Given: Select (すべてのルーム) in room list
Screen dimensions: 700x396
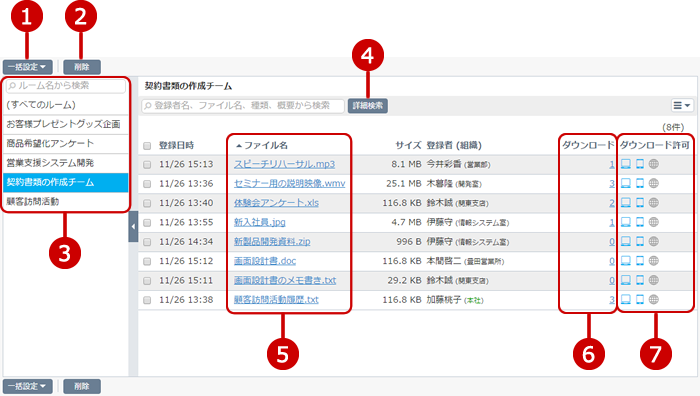Looking at the screenshot, I should point(66,105).
